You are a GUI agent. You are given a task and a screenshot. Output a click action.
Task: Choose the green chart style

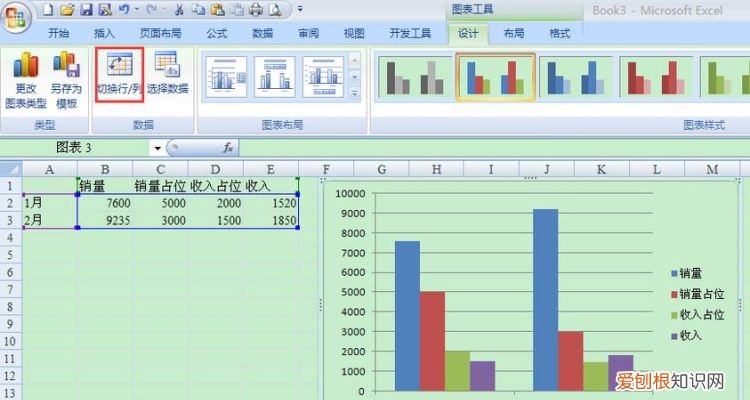click(x=725, y=78)
